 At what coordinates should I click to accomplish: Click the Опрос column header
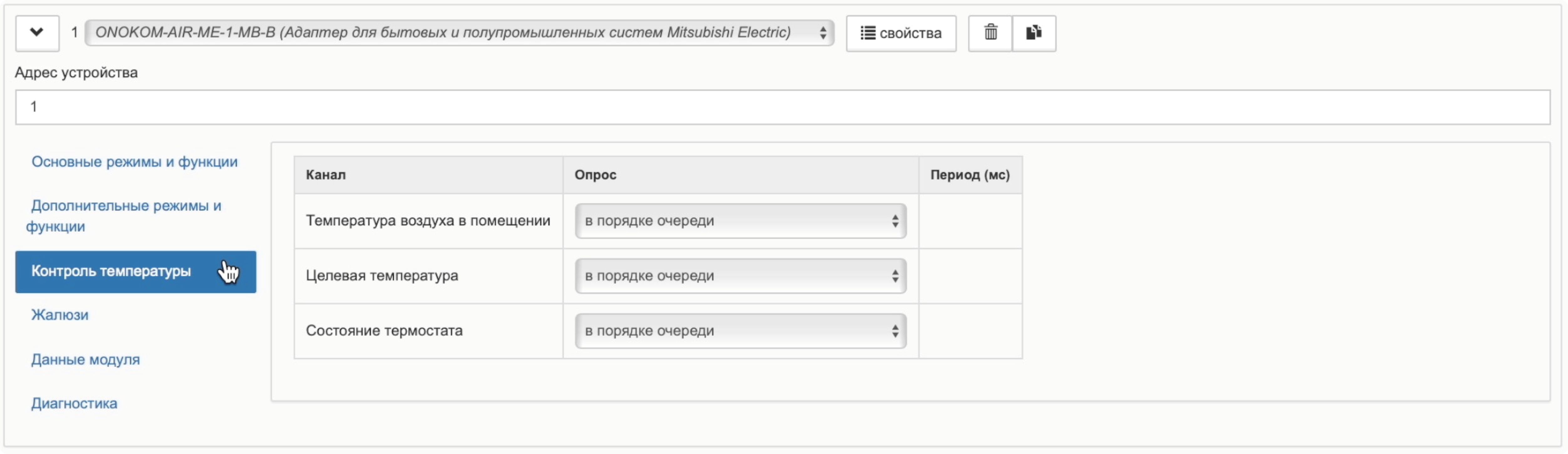tap(595, 175)
